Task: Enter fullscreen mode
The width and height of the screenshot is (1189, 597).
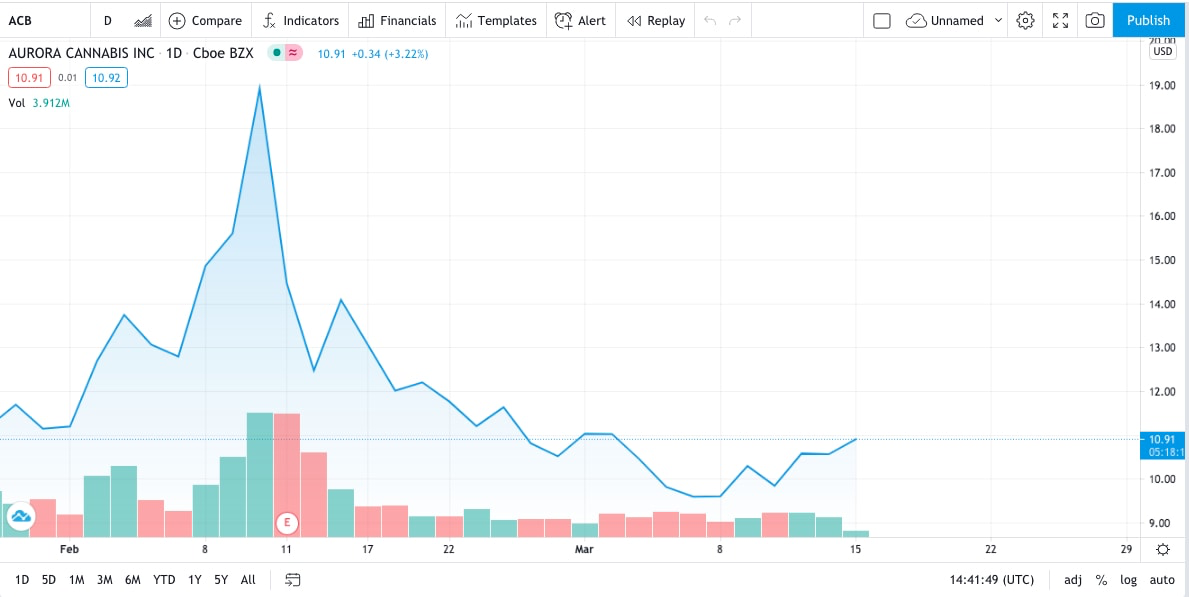Action: [x=1060, y=20]
